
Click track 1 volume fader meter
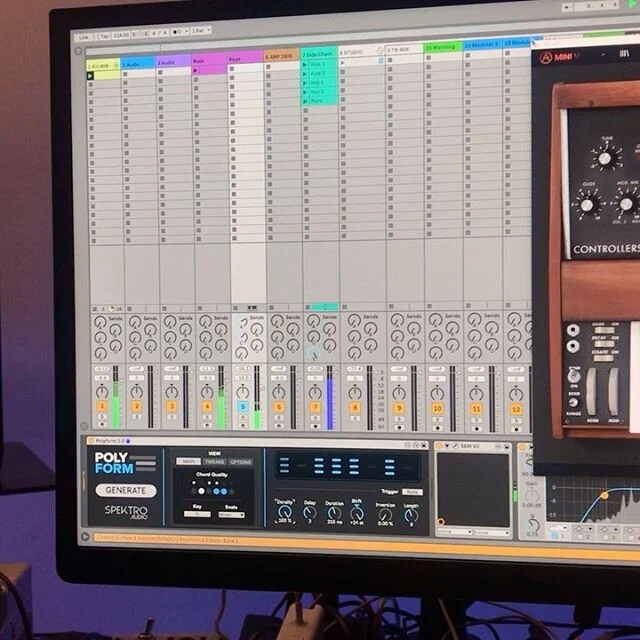[x=116, y=397]
